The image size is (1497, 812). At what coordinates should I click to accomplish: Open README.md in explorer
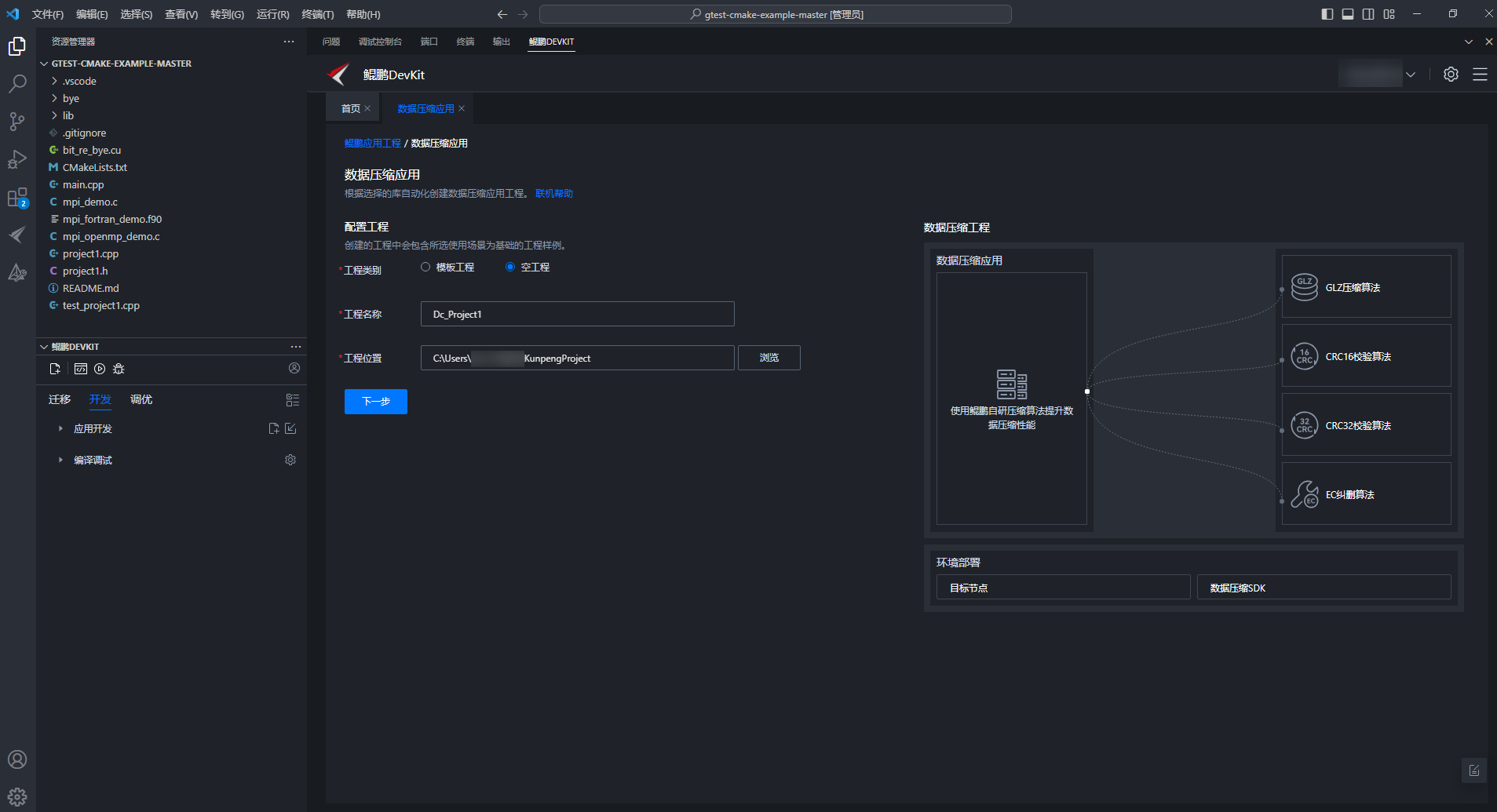[91, 288]
